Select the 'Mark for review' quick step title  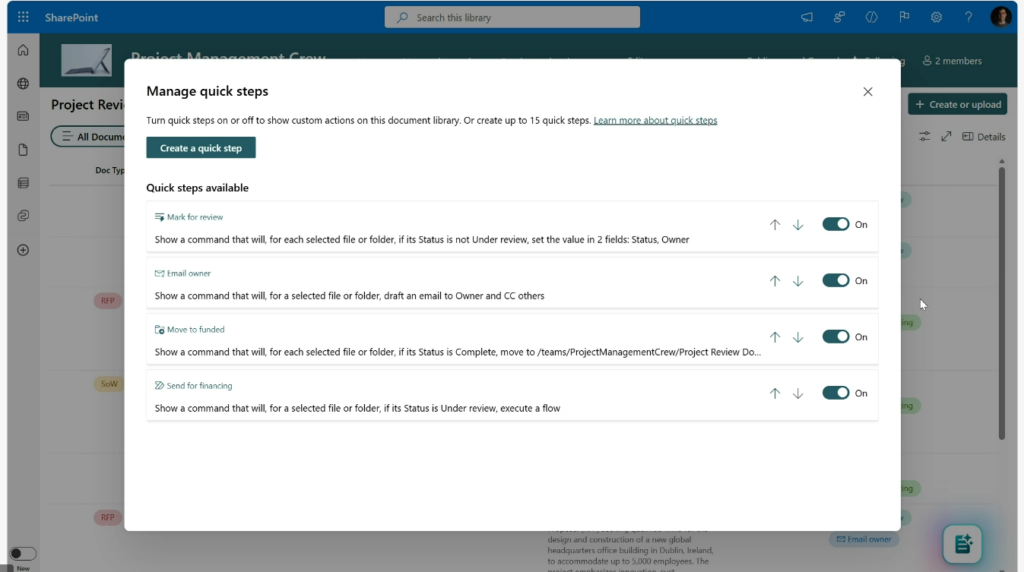tap(195, 217)
